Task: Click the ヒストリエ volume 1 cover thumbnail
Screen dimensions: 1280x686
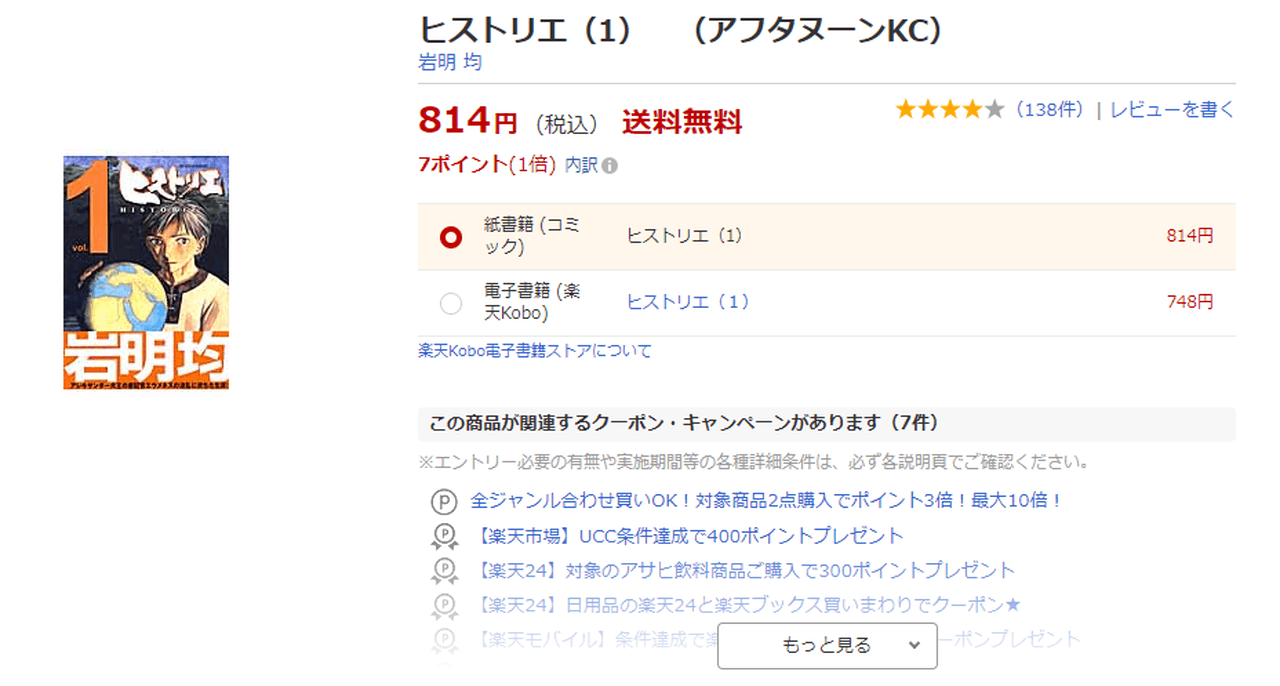Action: 146,272
